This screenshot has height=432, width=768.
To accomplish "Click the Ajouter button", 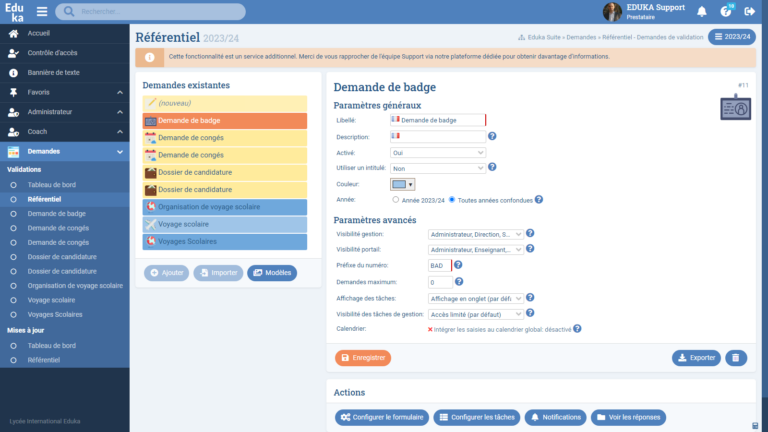I will click(167, 273).
